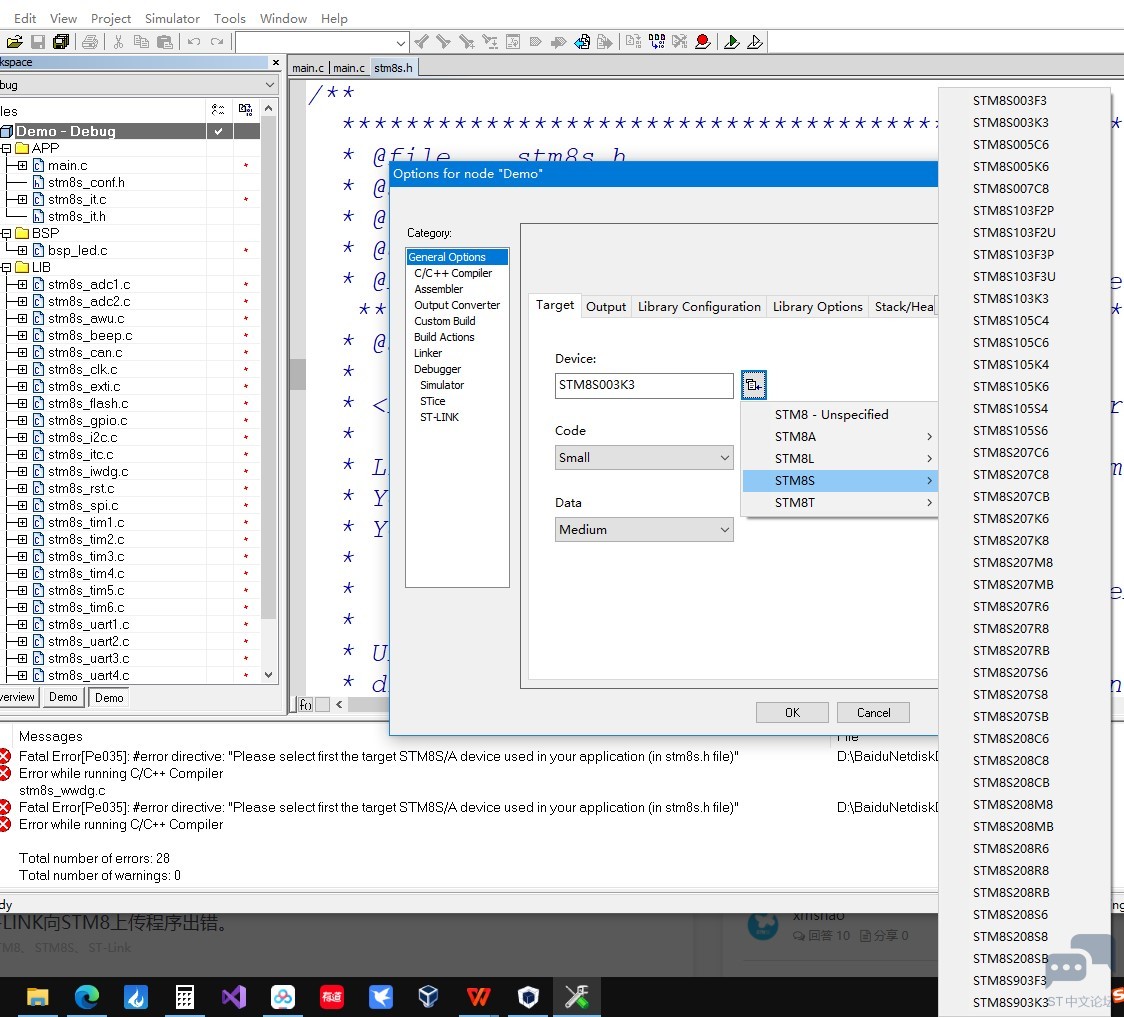The height and width of the screenshot is (1017, 1124).
Task: Click the Save All toolbar icon
Action: [x=62, y=42]
